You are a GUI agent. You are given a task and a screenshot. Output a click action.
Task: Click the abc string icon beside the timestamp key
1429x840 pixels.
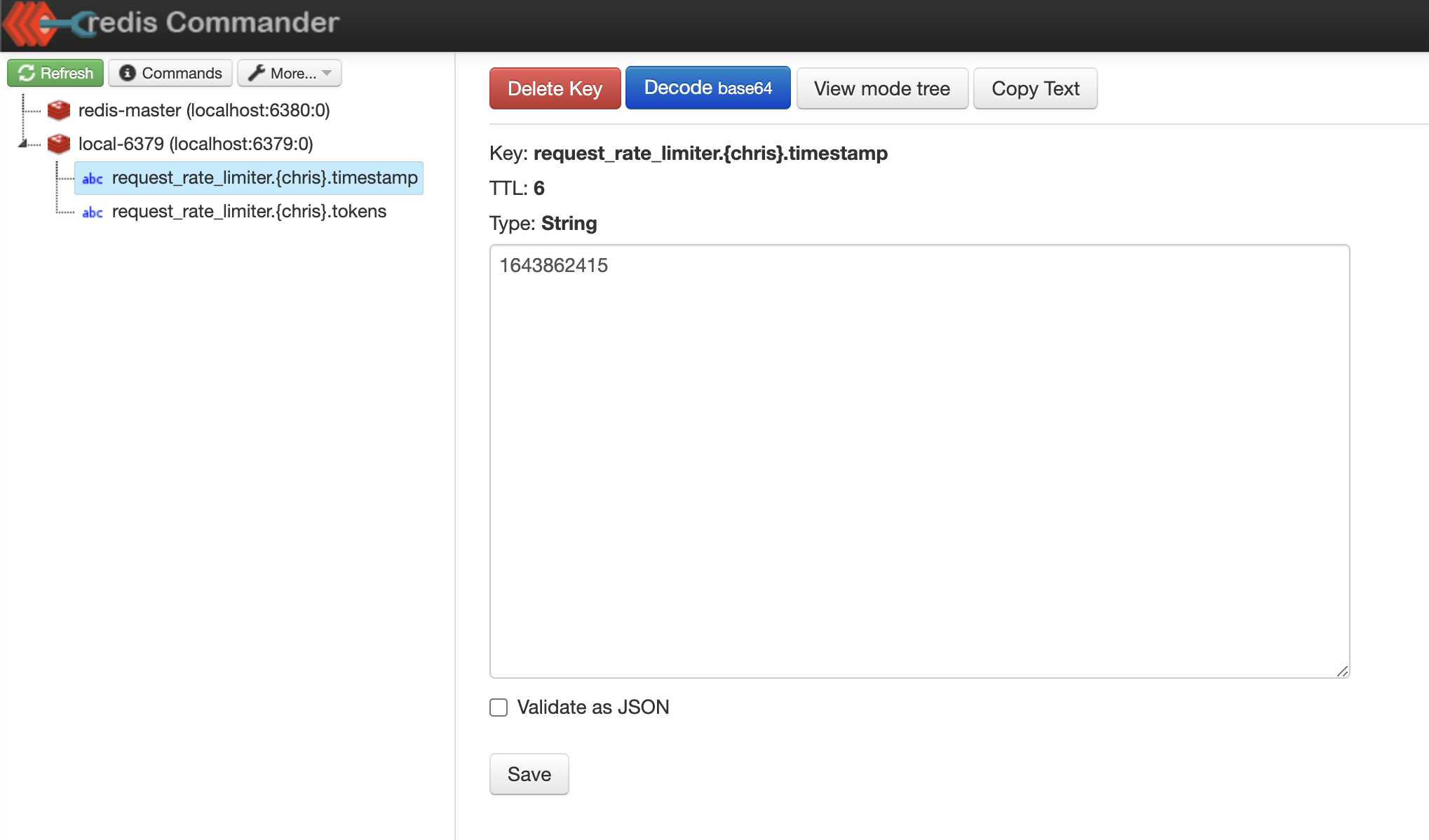93,179
